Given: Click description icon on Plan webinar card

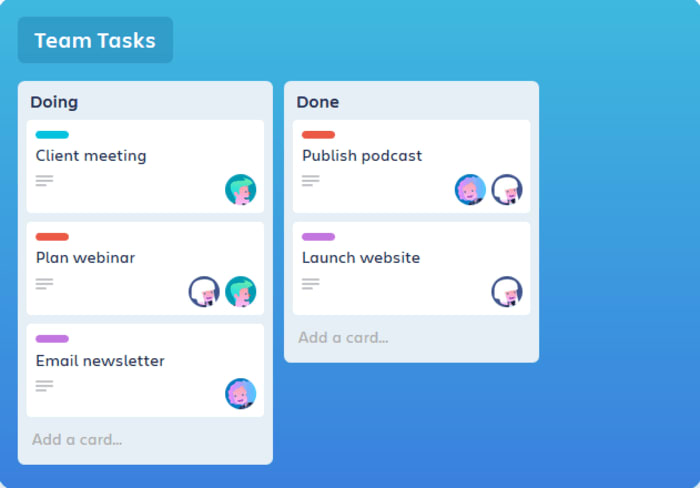Looking at the screenshot, I should point(44,284).
